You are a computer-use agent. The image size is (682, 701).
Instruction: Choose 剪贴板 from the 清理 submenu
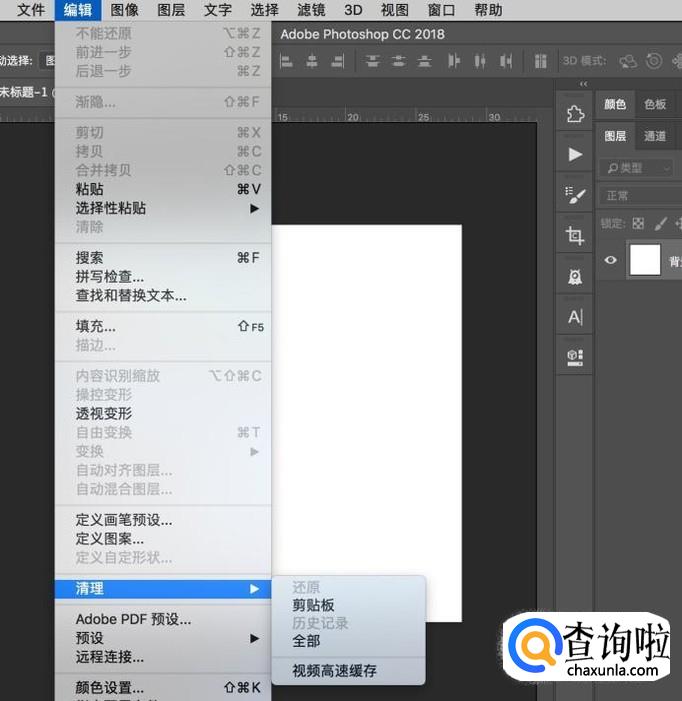coord(313,606)
